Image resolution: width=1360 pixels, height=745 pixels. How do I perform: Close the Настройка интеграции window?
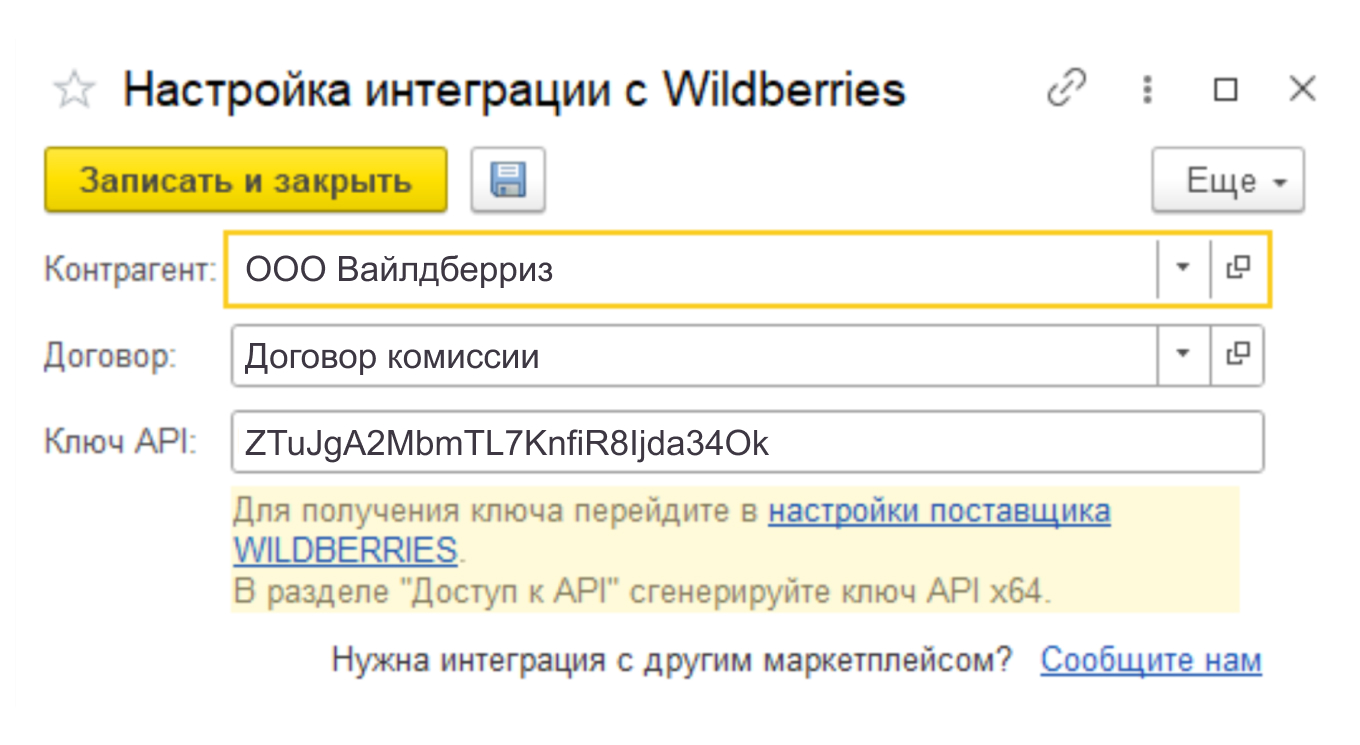click(x=1302, y=89)
